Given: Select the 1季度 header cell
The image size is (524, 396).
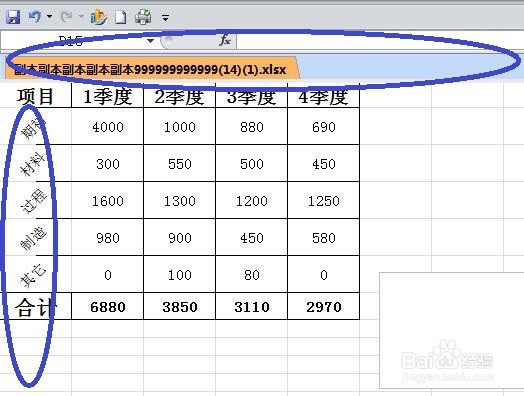Looking at the screenshot, I should tap(108, 96).
